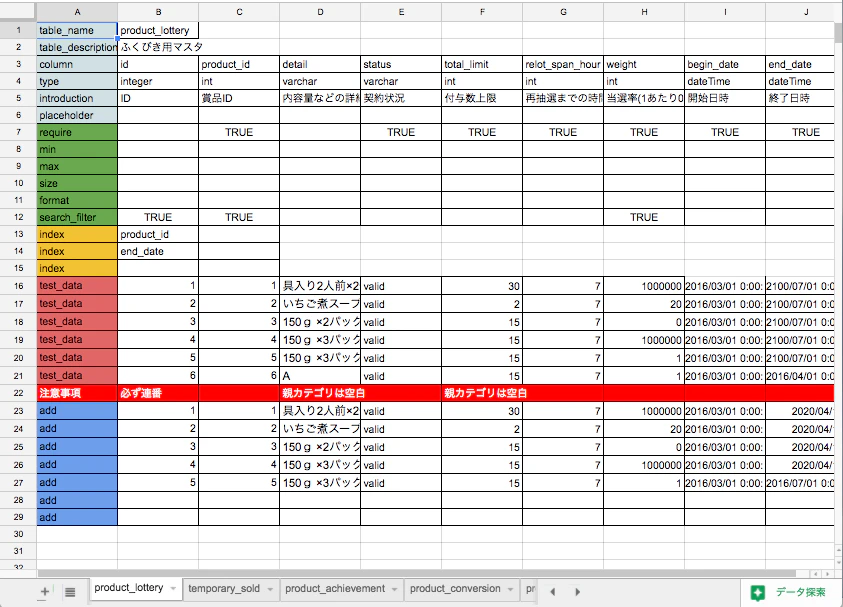Select the dateTime type cell under begin_date

(725, 81)
